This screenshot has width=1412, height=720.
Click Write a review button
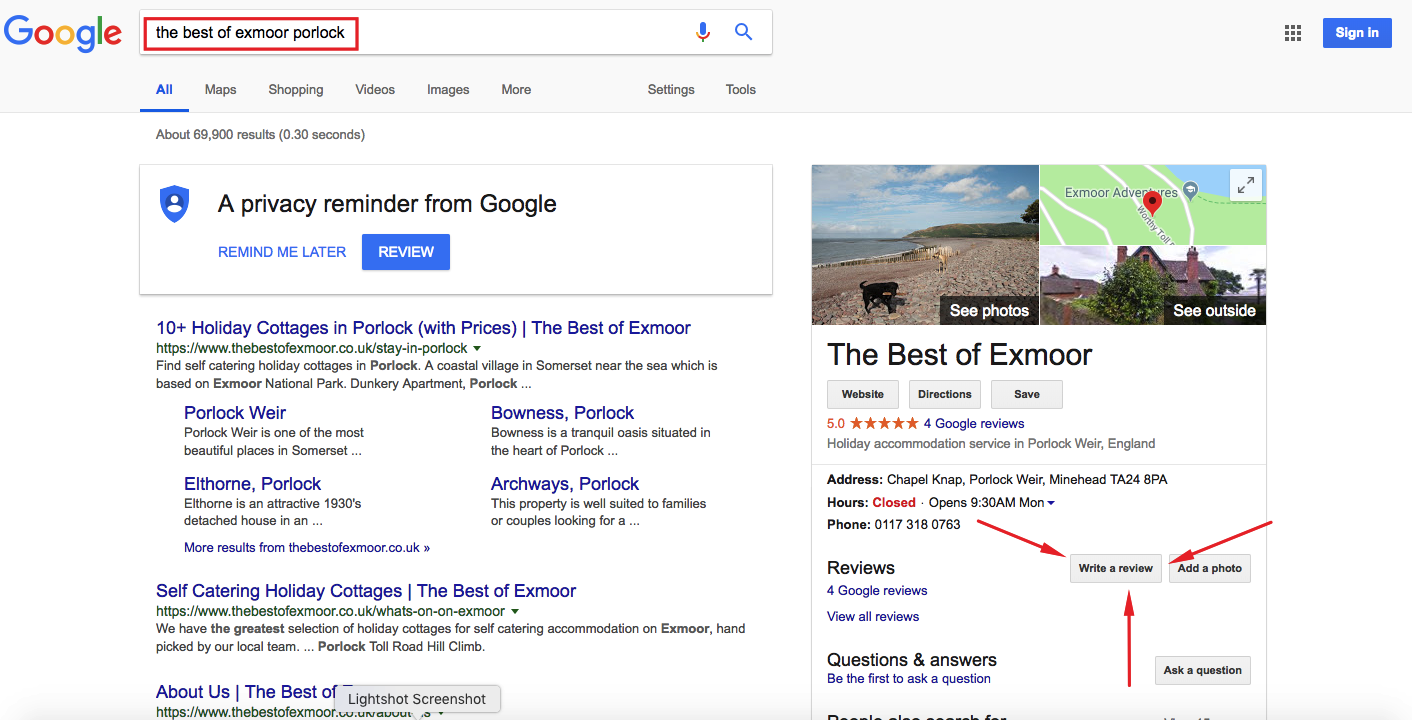[1116, 568]
